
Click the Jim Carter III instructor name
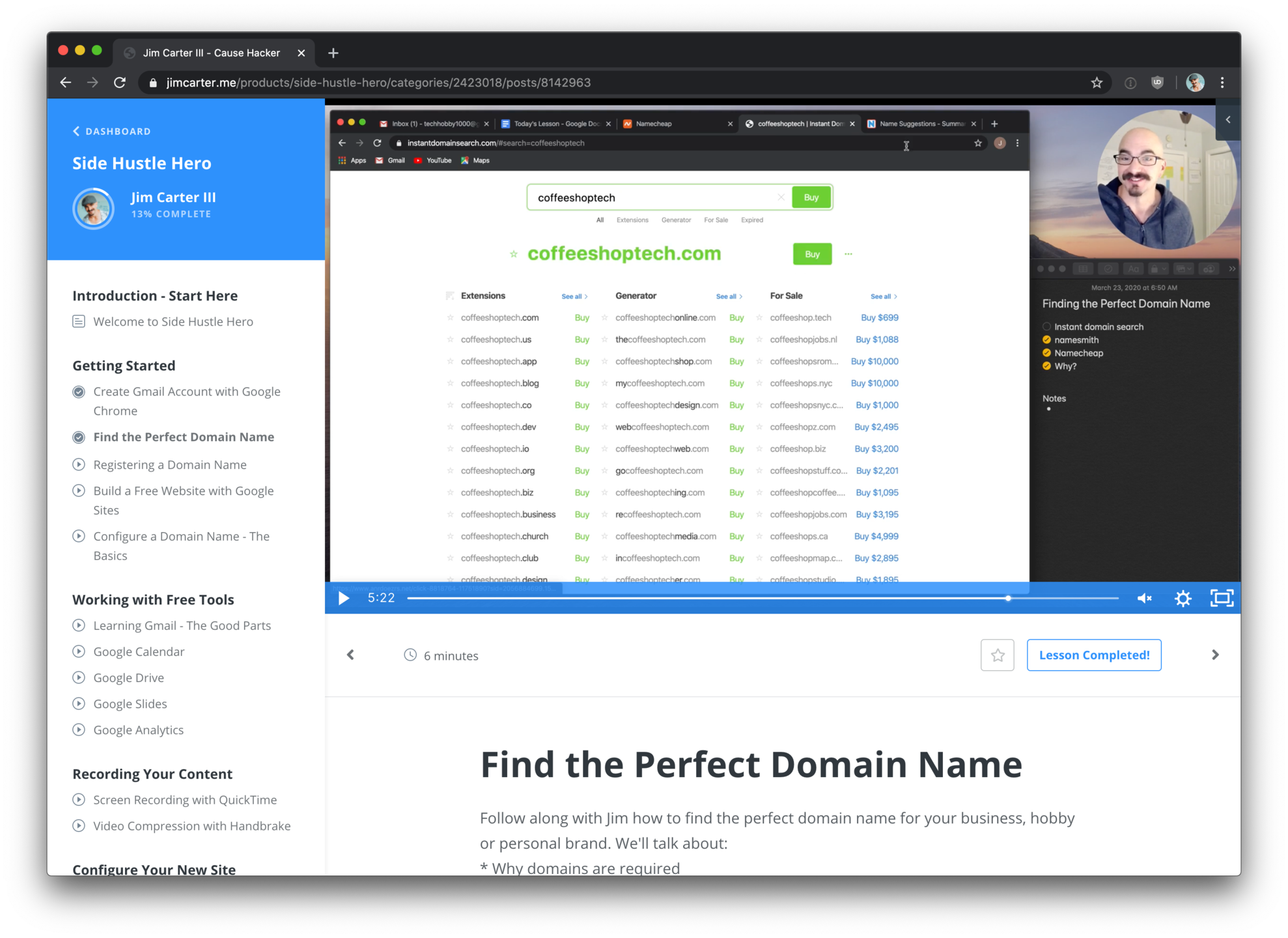coord(173,197)
